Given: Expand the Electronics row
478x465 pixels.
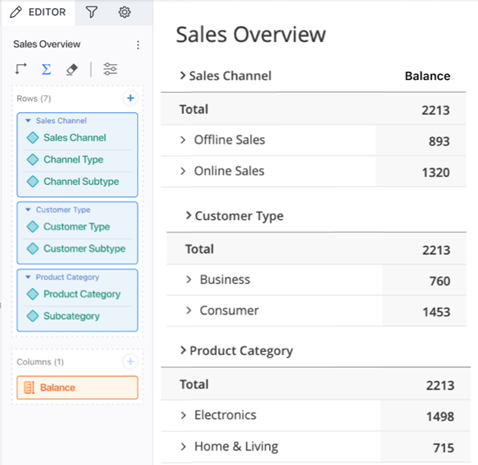Looking at the screenshot, I should [x=183, y=415].
